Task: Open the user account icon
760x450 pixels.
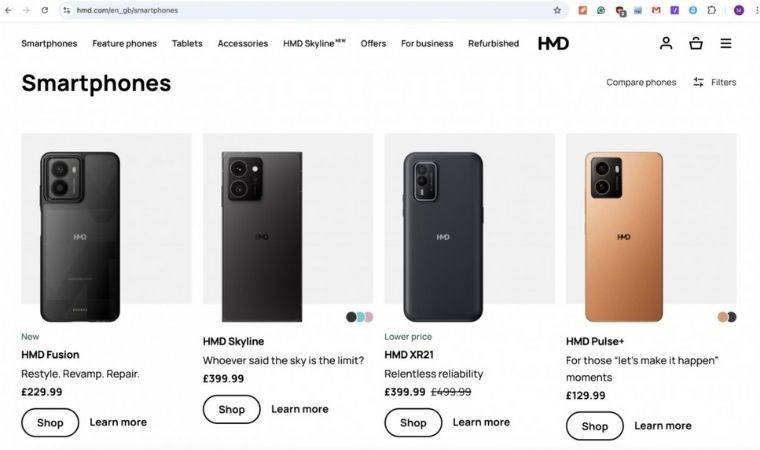Action: tap(666, 43)
